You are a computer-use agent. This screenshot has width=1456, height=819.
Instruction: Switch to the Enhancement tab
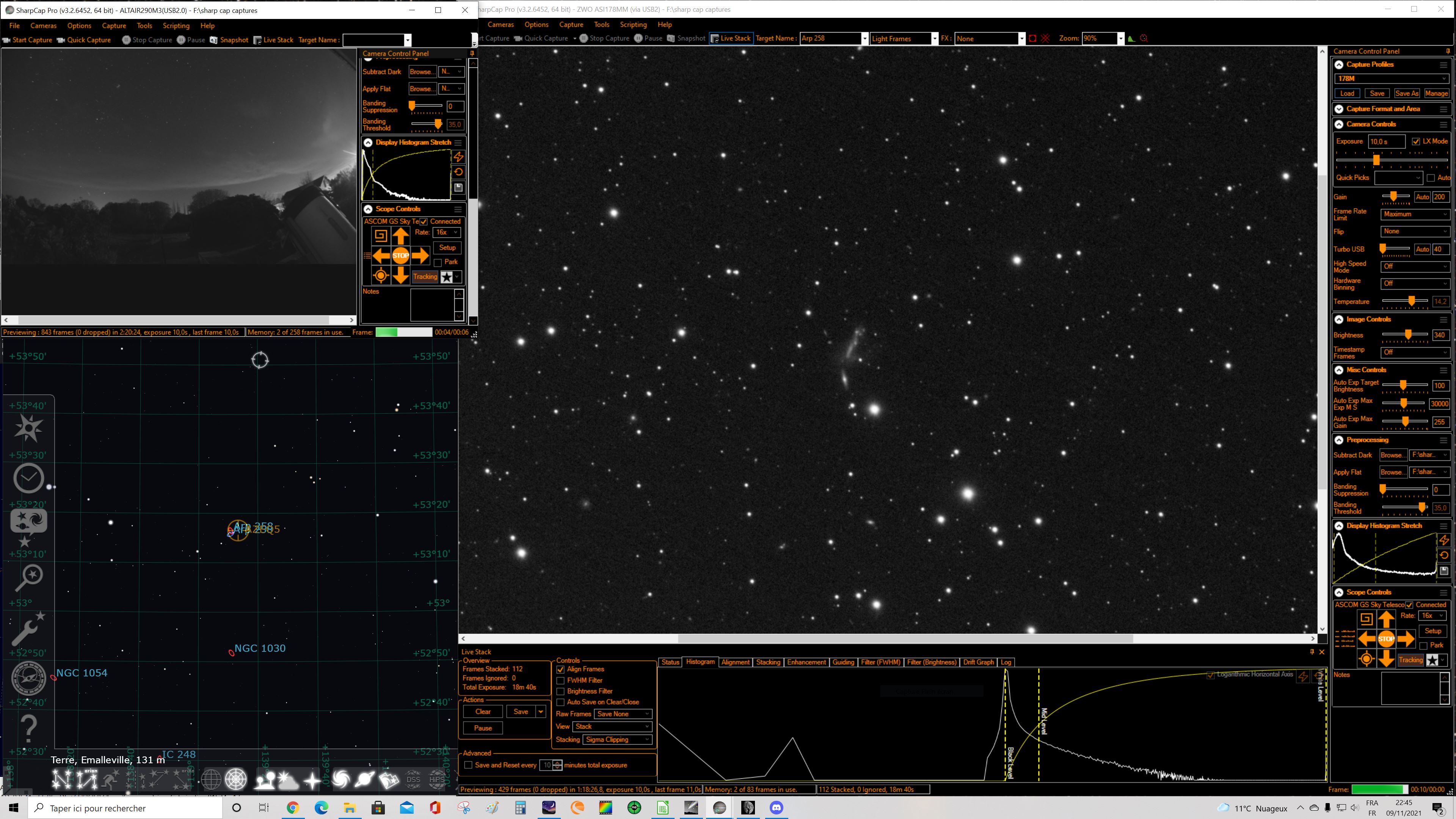tap(806, 662)
